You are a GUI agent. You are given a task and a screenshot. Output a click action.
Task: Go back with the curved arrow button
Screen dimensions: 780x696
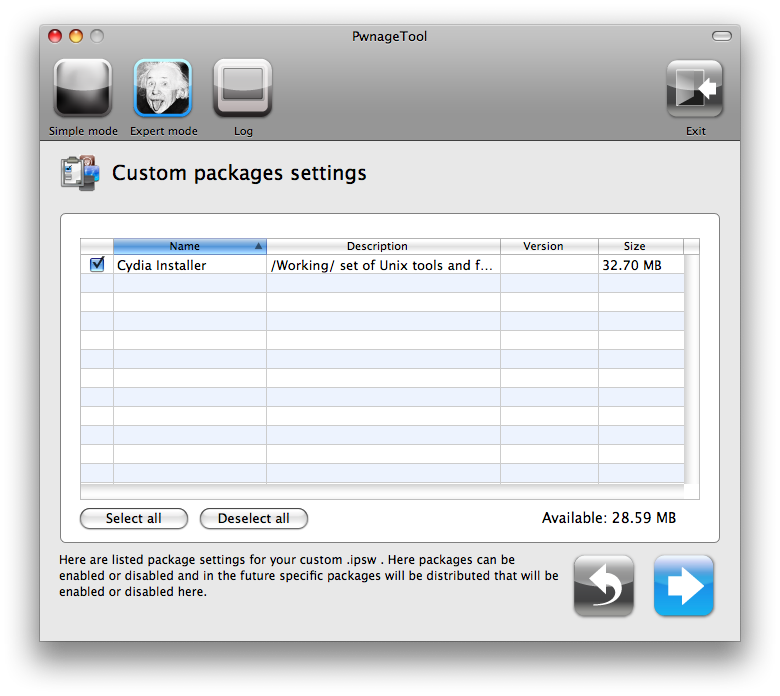point(603,586)
